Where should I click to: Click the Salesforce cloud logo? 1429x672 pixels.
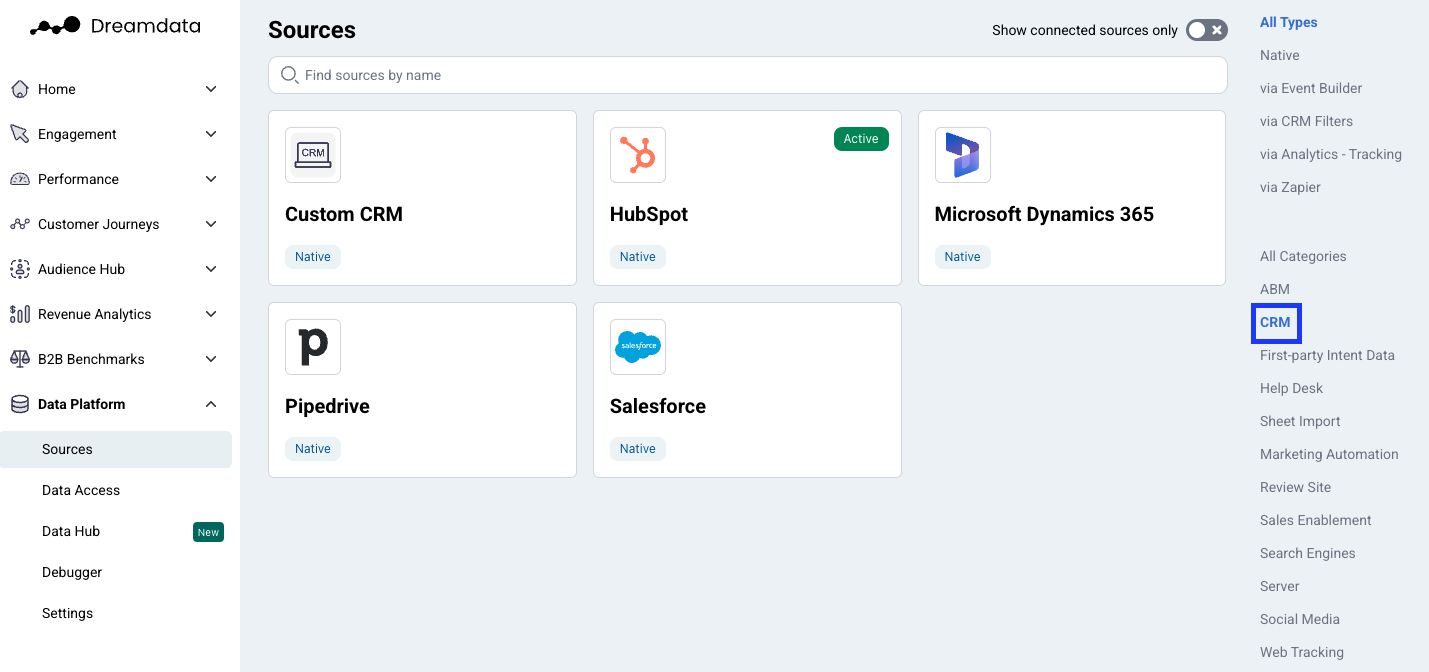(x=638, y=347)
